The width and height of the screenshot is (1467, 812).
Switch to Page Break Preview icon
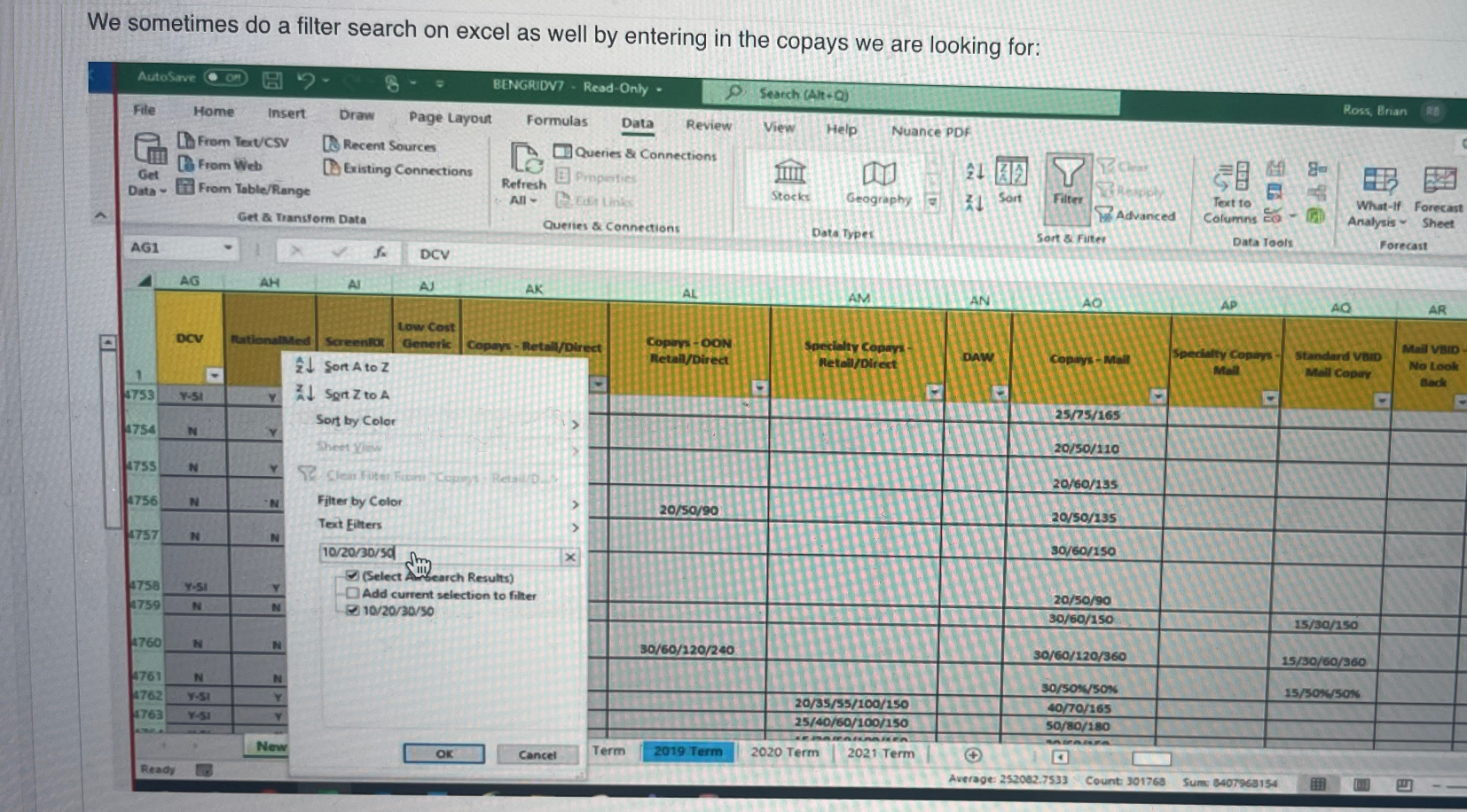click(x=1404, y=785)
